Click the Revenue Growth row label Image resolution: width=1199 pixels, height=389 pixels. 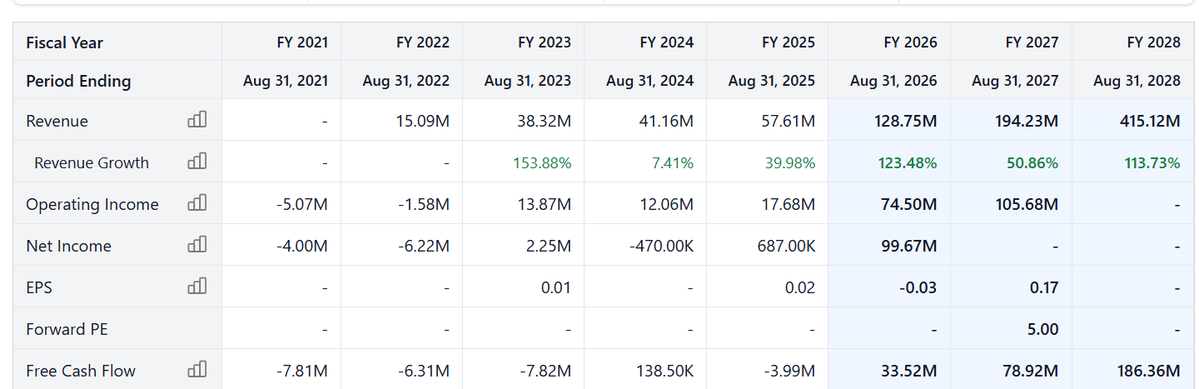tap(92, 163)
